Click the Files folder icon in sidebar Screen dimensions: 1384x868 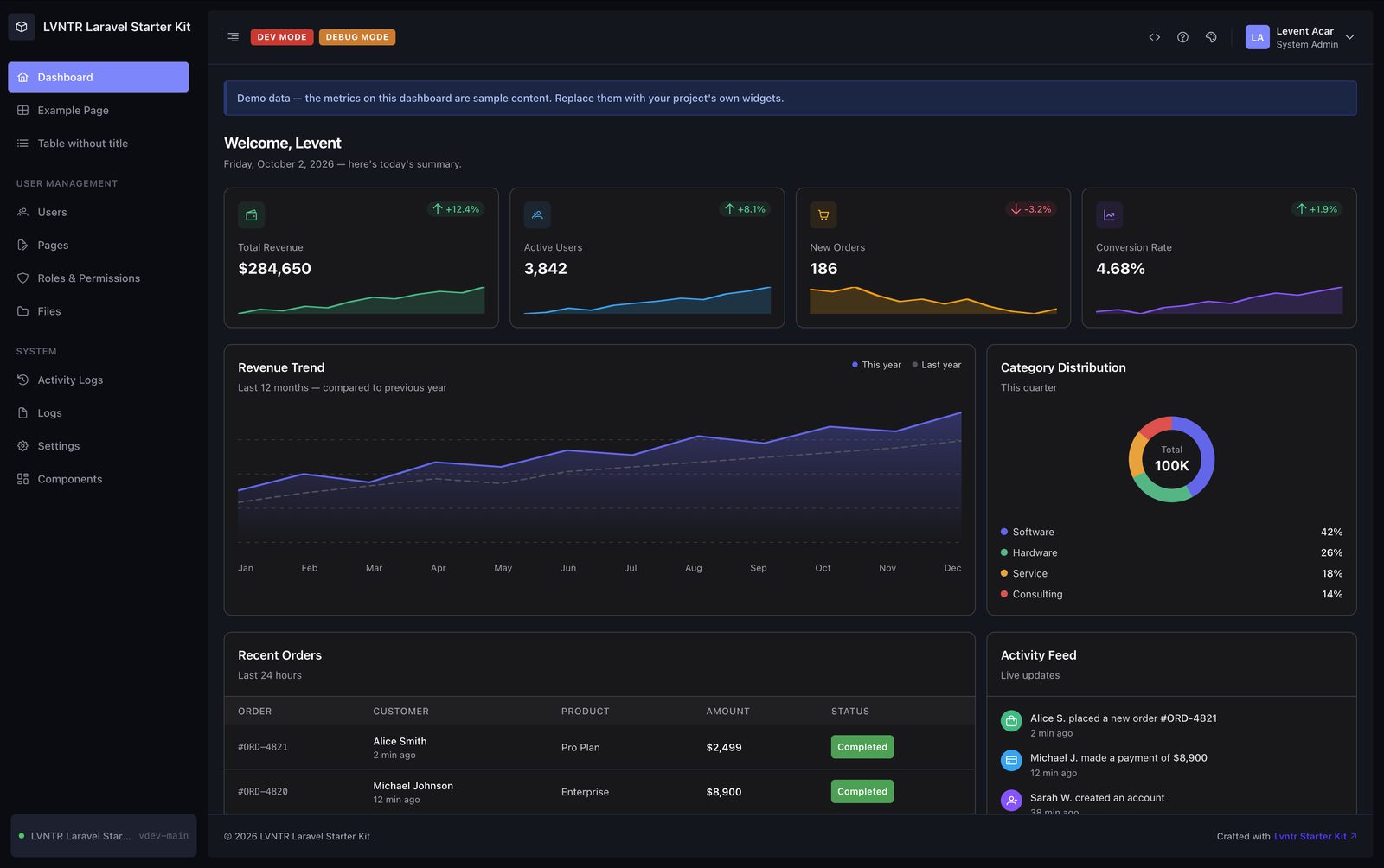click(x=22, y=311)
